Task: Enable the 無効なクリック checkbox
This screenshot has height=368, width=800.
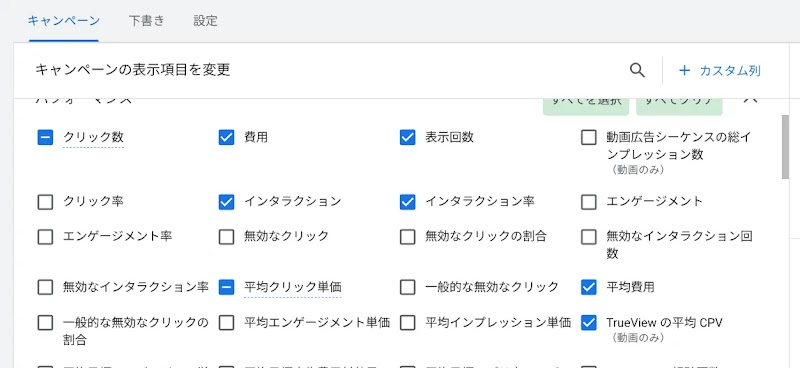Action: coord(227,237)
